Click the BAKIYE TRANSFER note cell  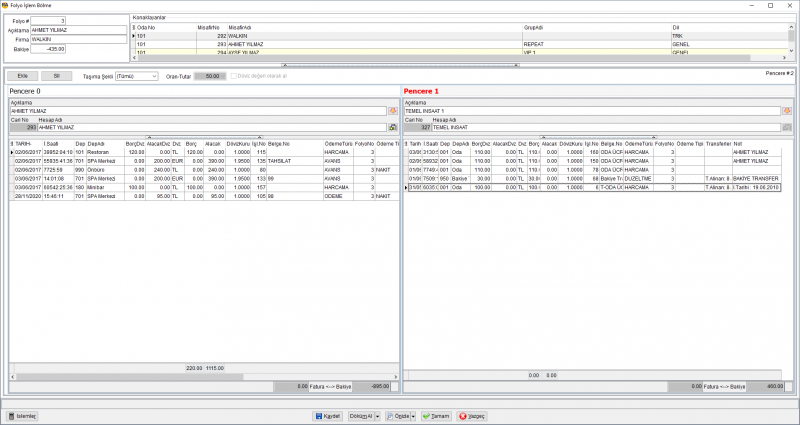(x=757, y=179)
